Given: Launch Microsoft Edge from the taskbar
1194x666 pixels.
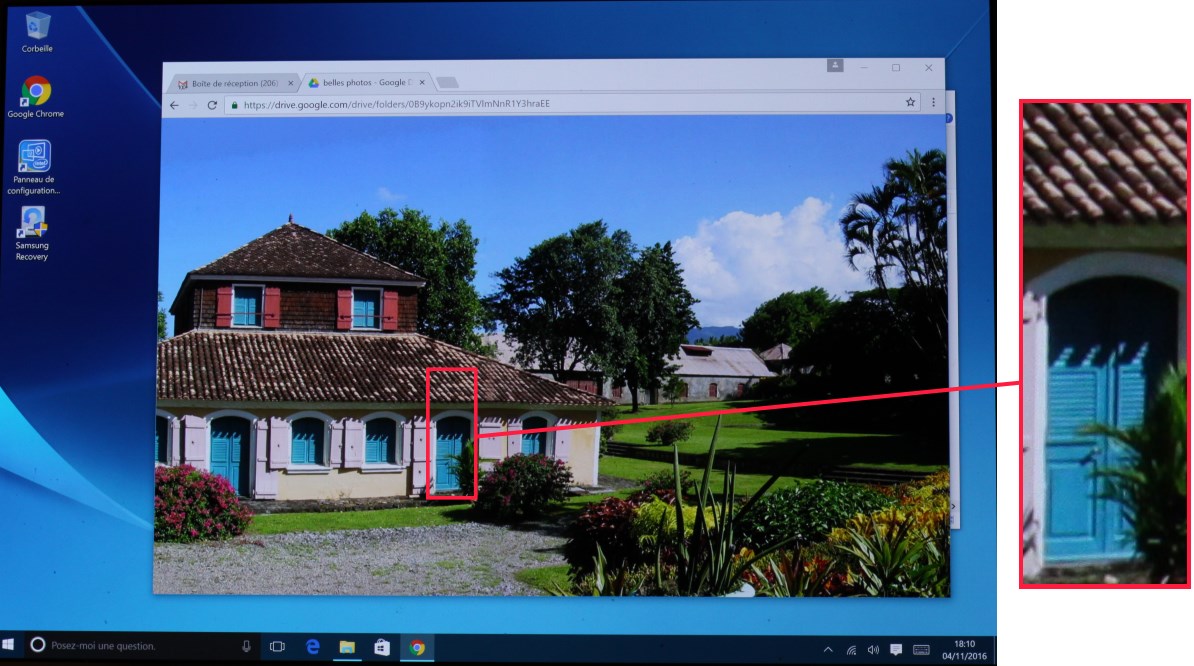Looking at the screenshot, I should (x=312, y=646).
